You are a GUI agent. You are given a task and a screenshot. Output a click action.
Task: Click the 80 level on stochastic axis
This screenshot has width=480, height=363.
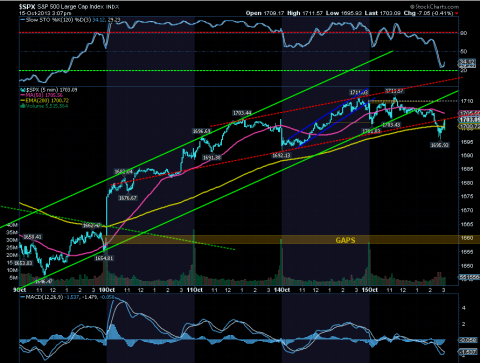pos(464,33)
